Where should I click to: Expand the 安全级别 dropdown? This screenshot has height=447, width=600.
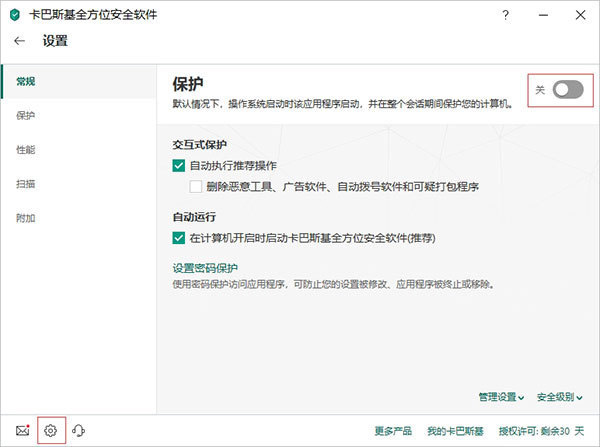coord(559,397)
